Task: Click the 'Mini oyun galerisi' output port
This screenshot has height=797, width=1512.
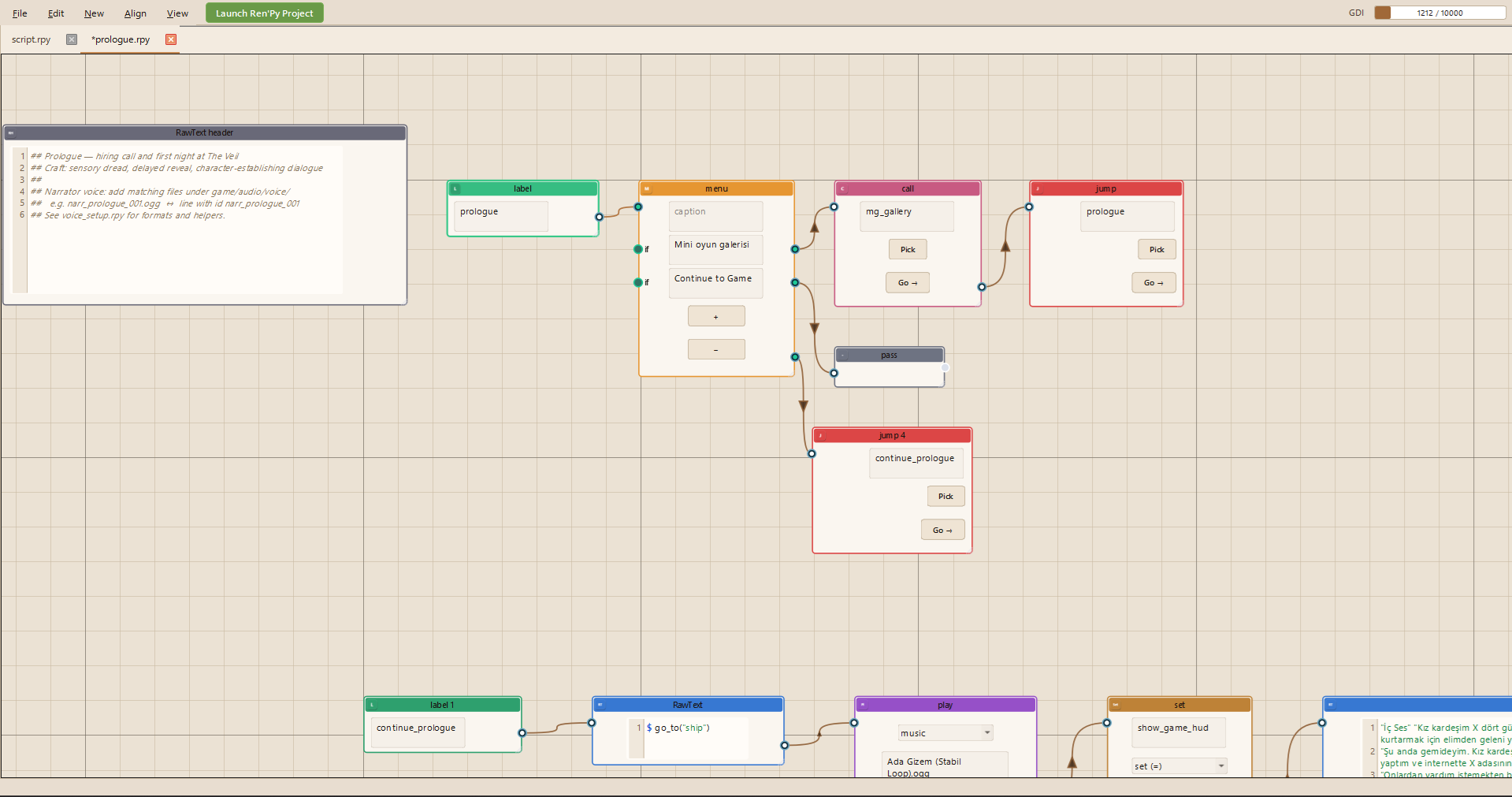Action: click(795, 249)
